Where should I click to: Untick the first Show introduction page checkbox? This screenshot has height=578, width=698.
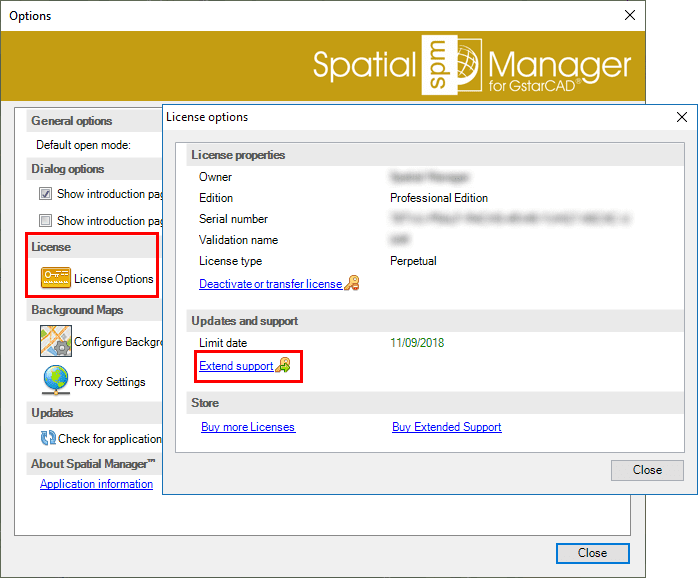tap(45, 194)
